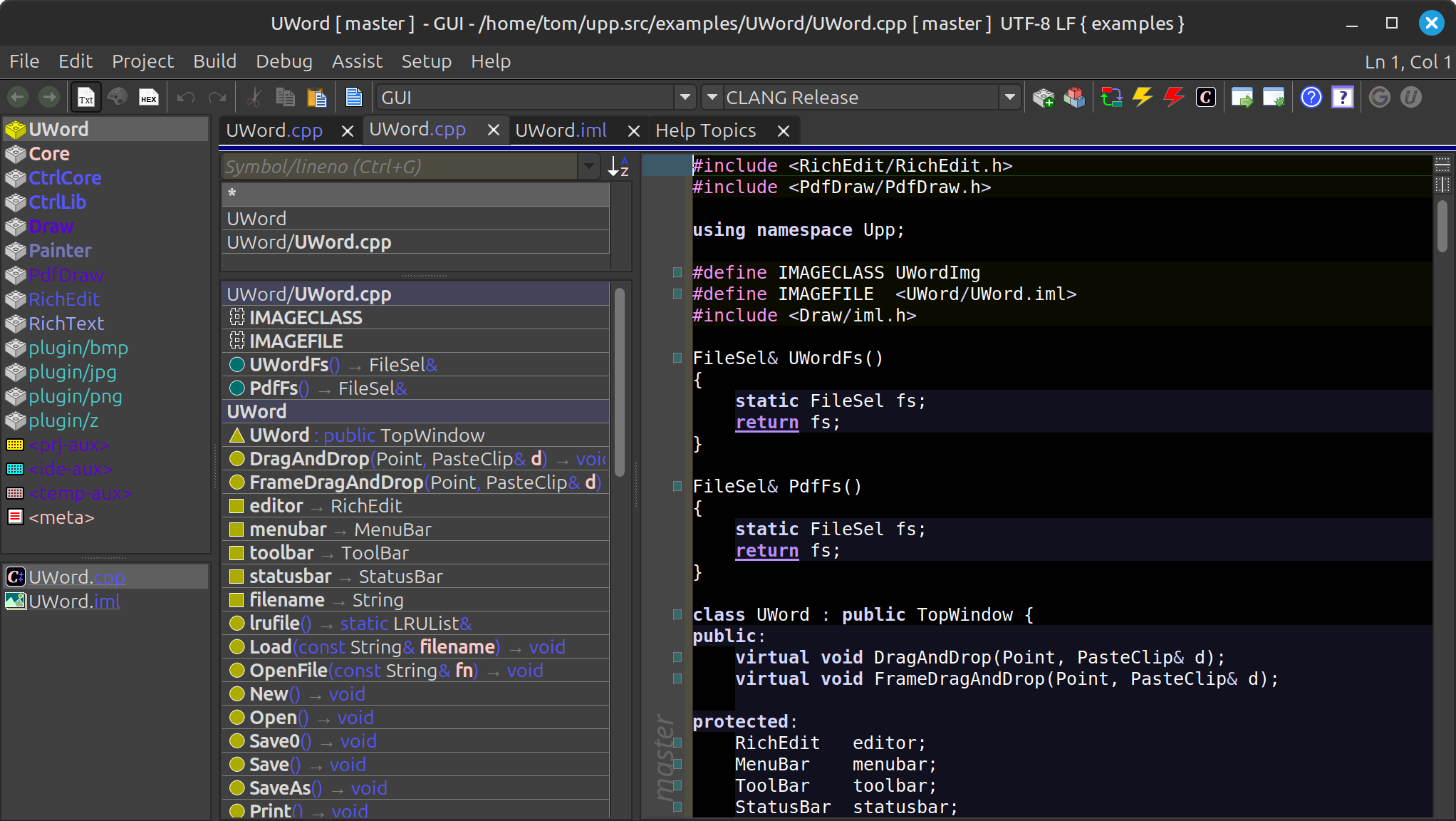Screen dimensions: 1456x821
Task: Switch to the UWord.iml tab
Action: click(561, 130)
